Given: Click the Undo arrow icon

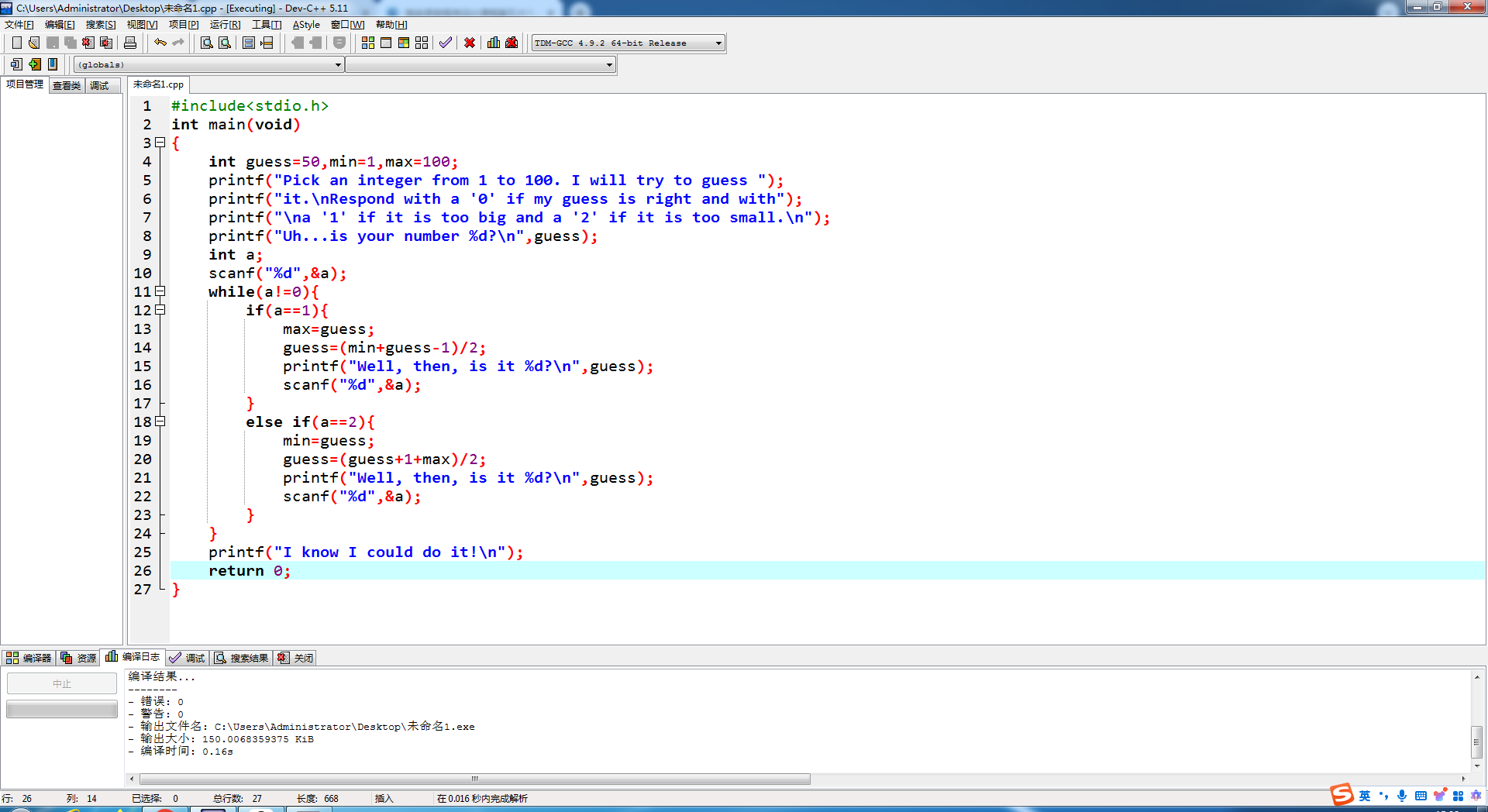Looking at the screenshot, I should click(160, 43).
